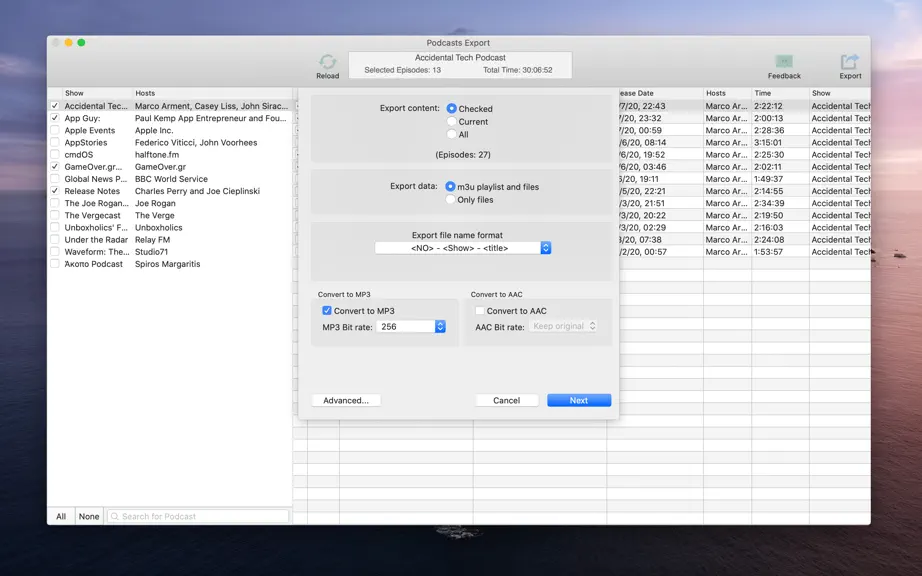The image size is (922, 576).
Task: Open the Feedback icon in the toolbar
Action: 784,62
